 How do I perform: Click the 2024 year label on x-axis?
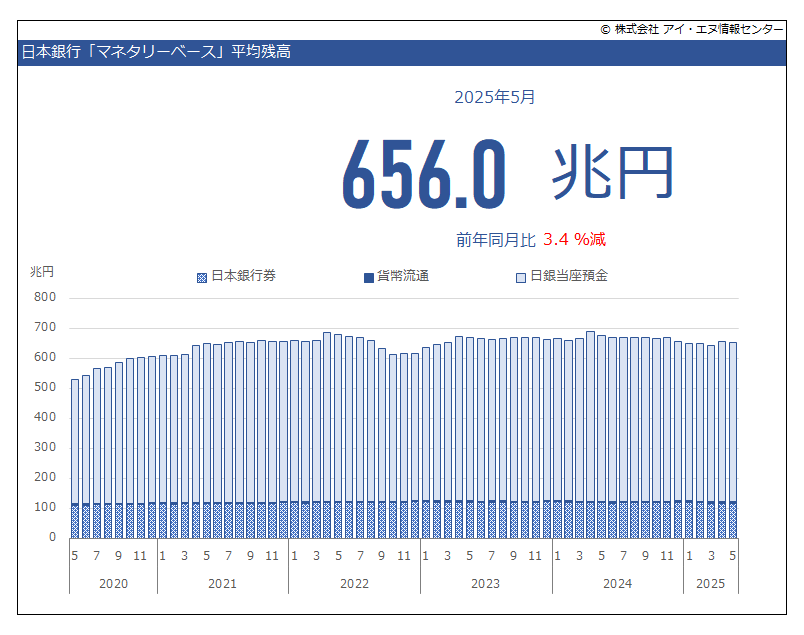click(x=617, y=584)
